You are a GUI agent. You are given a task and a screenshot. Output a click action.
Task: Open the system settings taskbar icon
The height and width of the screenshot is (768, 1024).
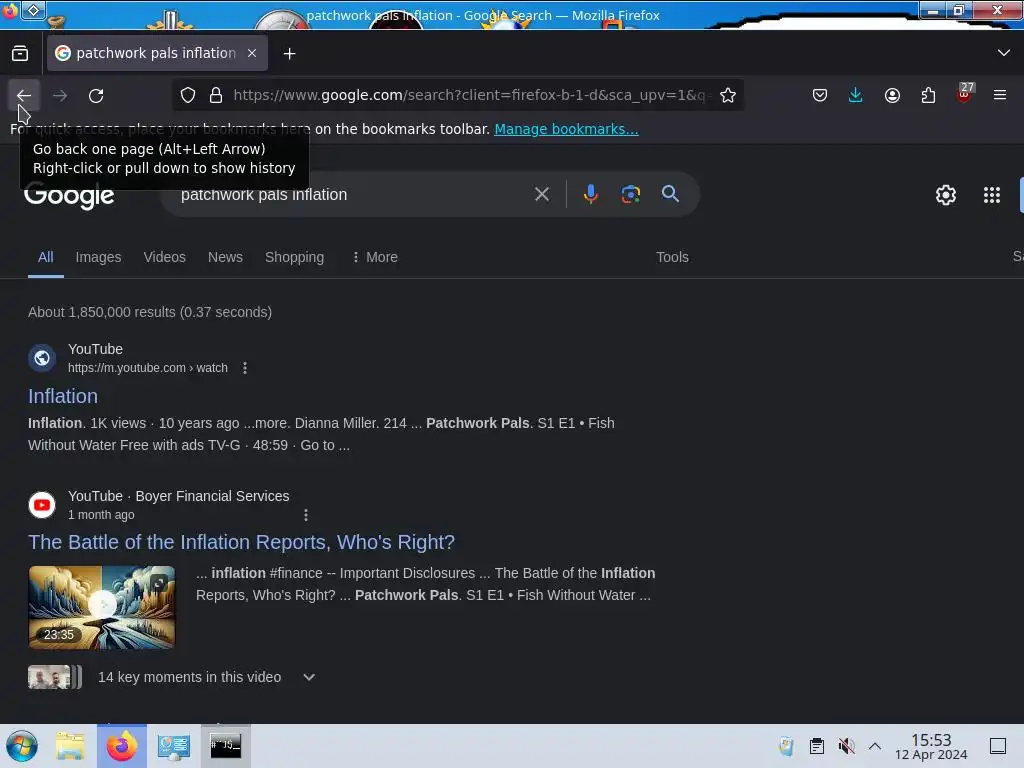click(x=173, y=746)
